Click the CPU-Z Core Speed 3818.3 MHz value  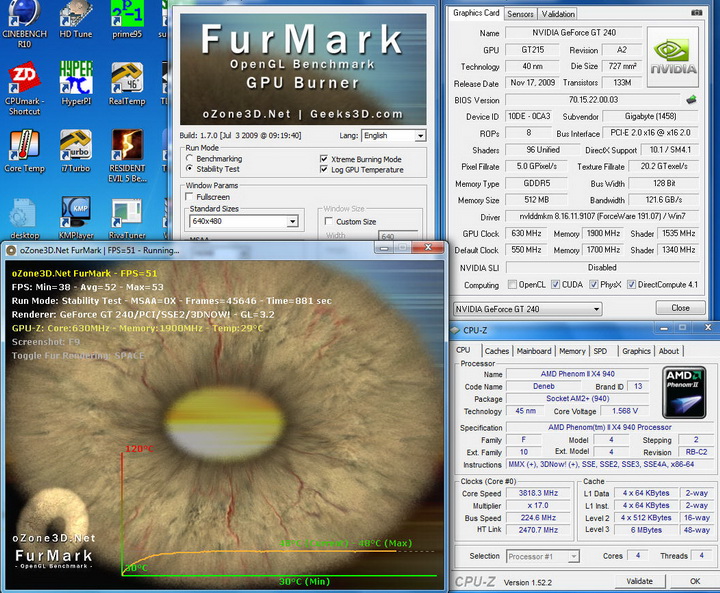coord(538,493)
